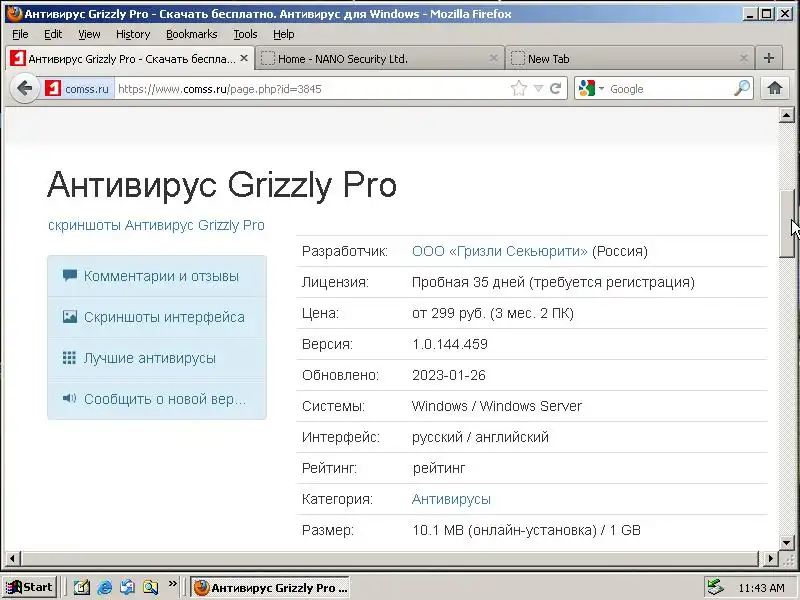Image resolution: width=800 pixels, height=600 pixels.
Task: Open the ООО «Гризли Секьюрити» developer link
Action: [x=499, y=251]
